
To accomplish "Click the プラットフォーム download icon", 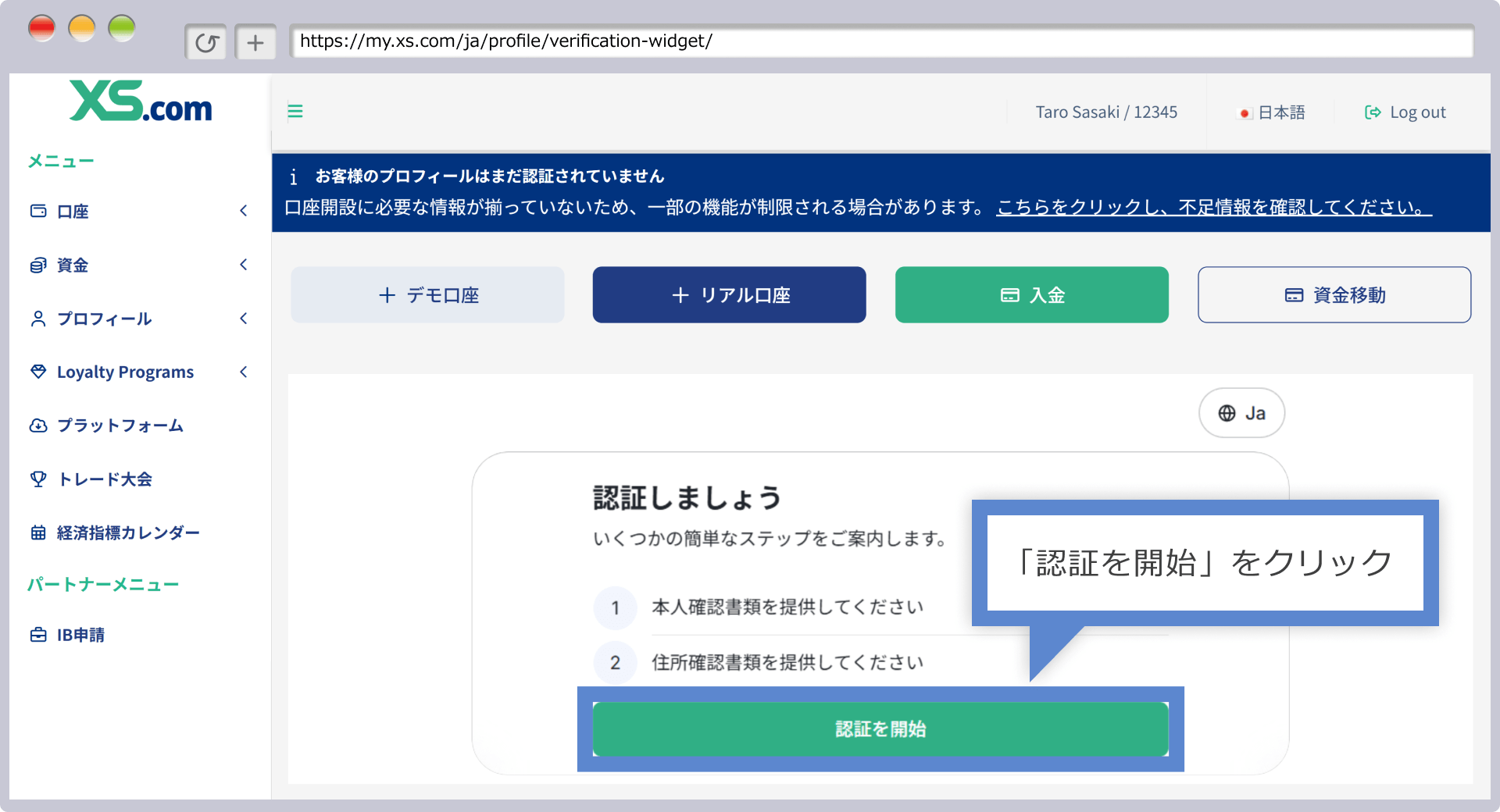I will [x=38, y=426].
